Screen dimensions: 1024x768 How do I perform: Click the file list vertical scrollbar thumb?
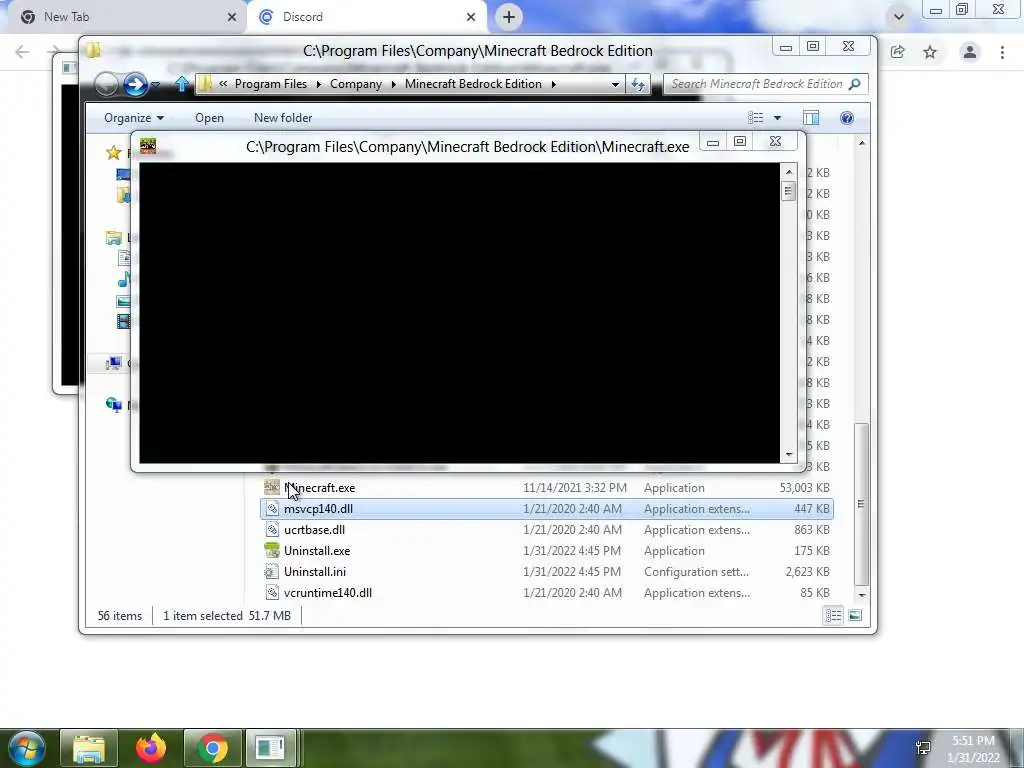pos(861,504)
